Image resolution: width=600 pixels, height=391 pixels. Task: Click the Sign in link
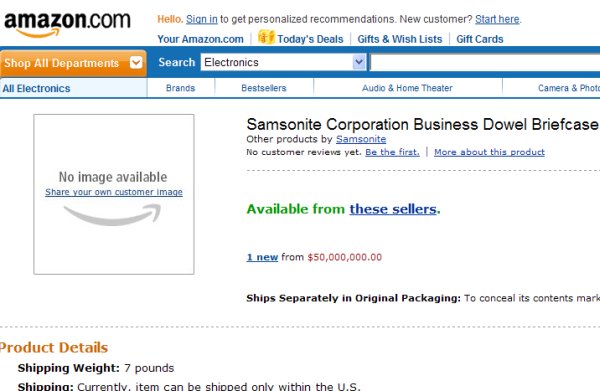pos(202,19)
